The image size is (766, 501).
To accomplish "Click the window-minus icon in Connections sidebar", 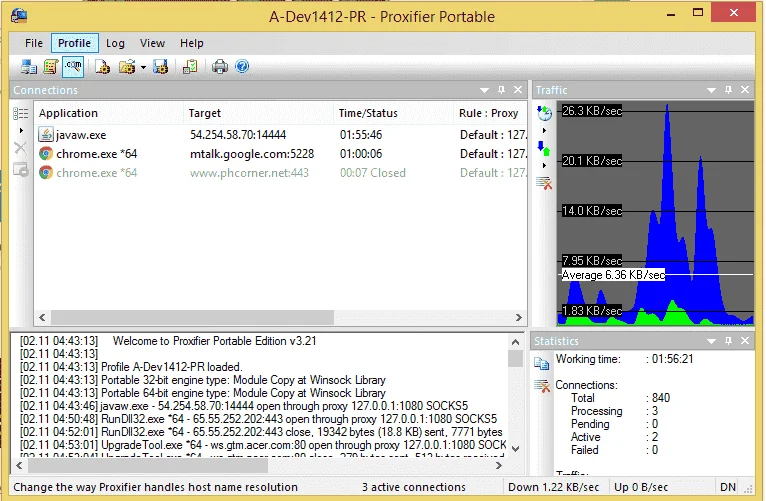I will [21, 170].
